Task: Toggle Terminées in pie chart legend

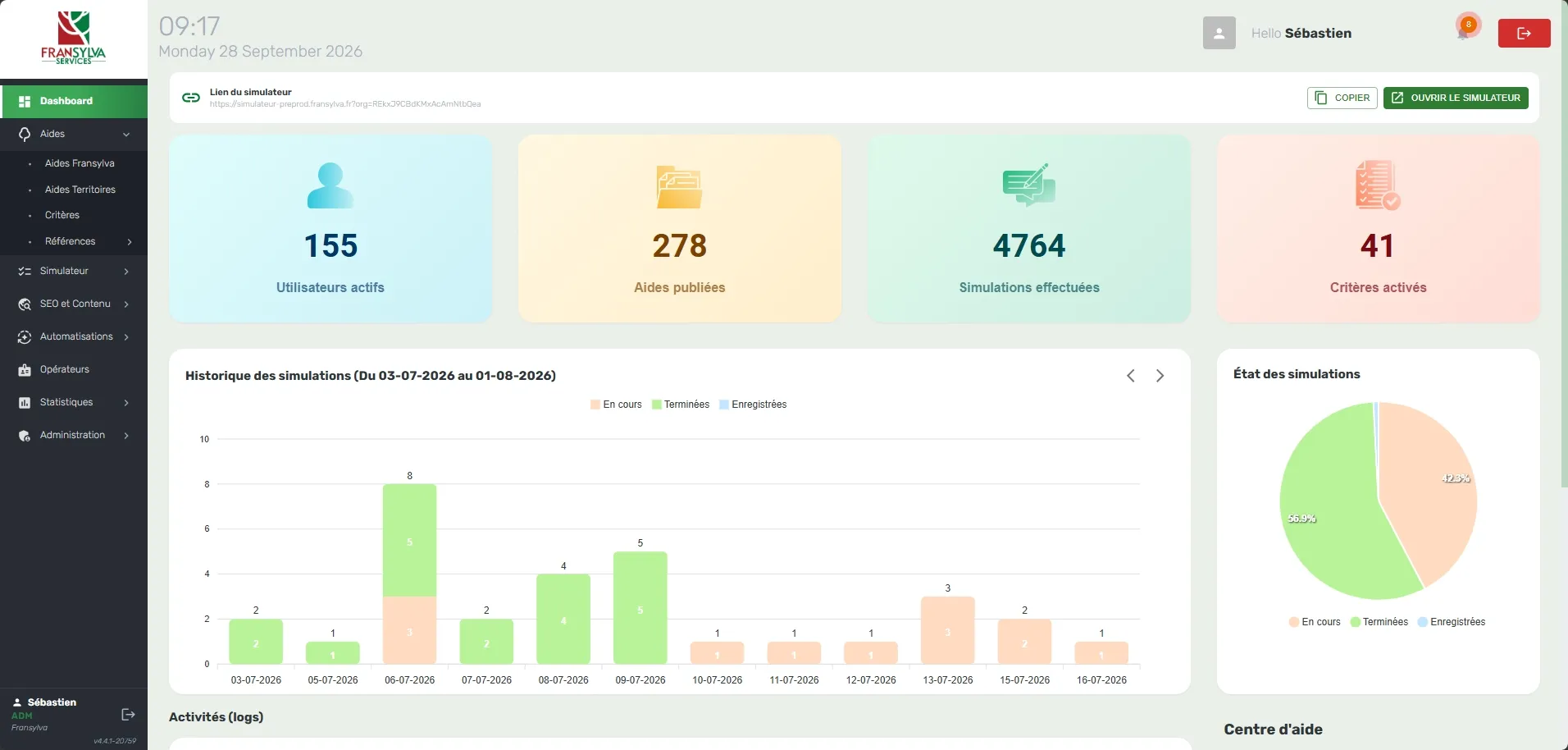Action: [x=1379, y=622]
